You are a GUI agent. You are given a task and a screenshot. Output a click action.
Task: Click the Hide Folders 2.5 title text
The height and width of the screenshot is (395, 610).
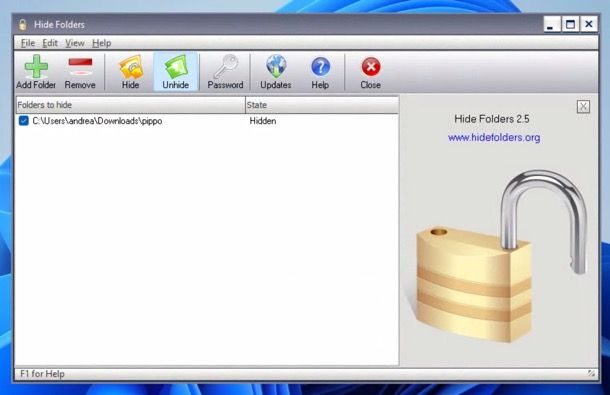[492, 119]
